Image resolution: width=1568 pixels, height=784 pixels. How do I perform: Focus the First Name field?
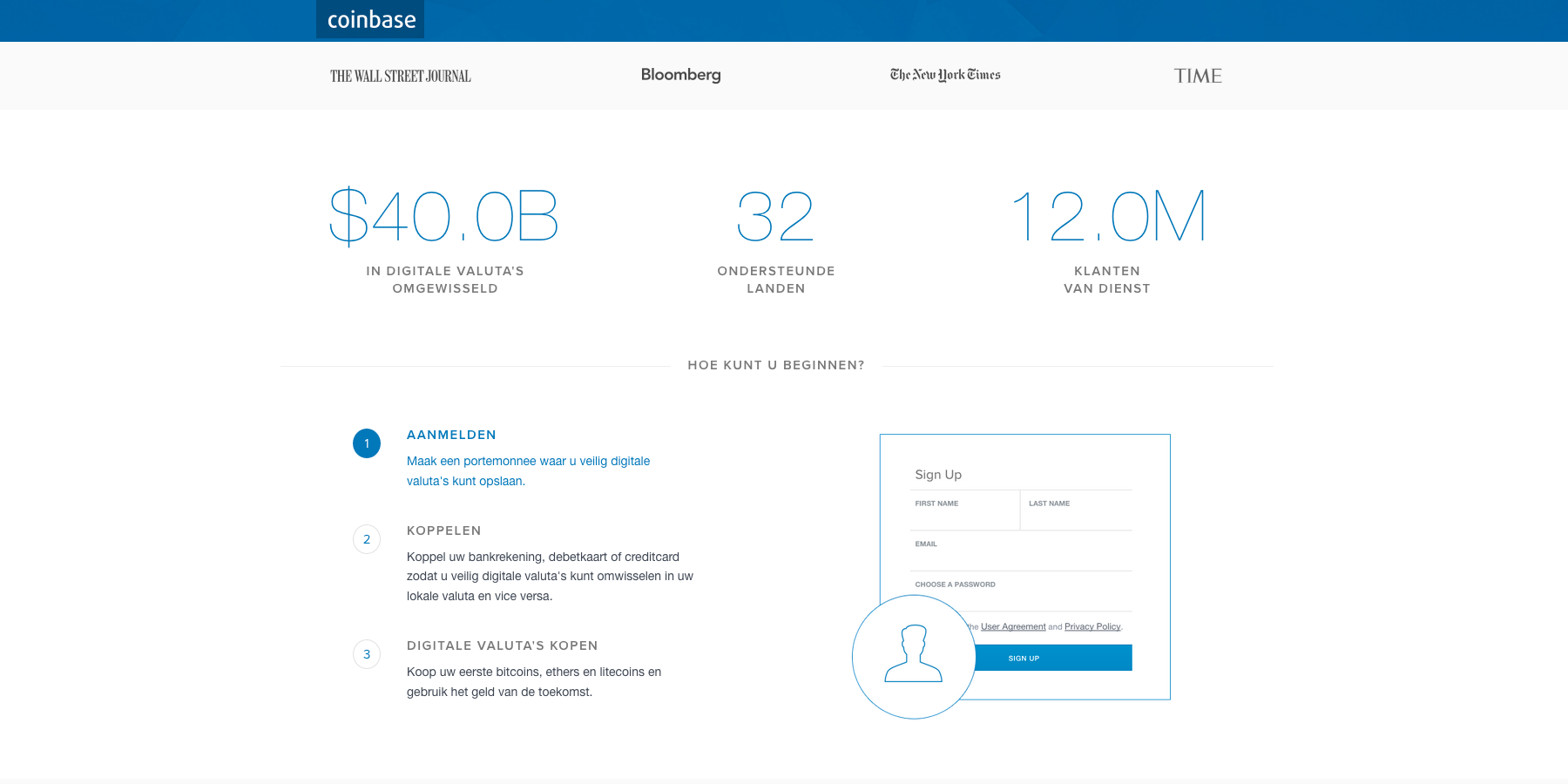964,510
